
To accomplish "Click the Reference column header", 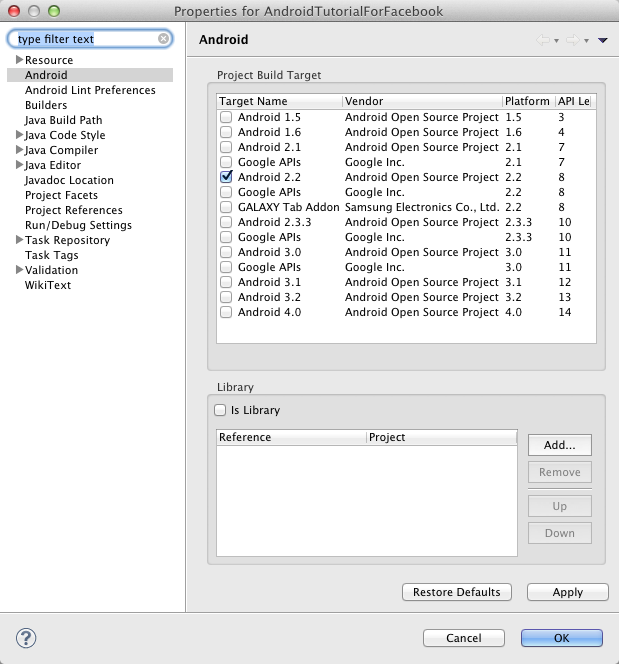I will click(291, 437).
